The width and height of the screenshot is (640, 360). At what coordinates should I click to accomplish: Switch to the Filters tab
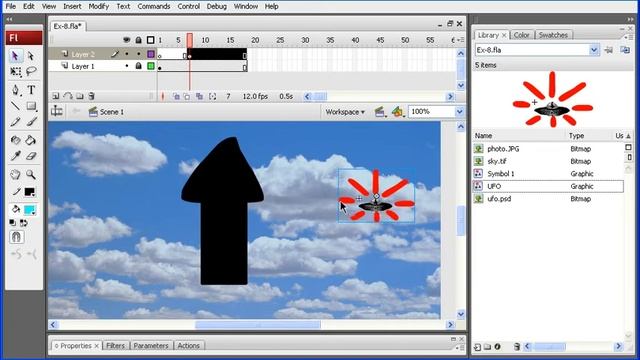[116, 345]
